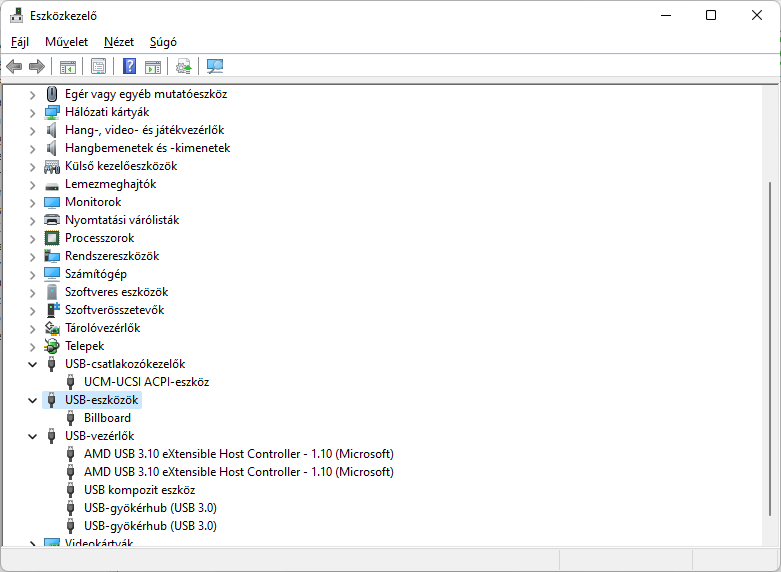781x572 pixels.
Task: Select the last USB-gyökérhub (USB 3.0)
Action: pyautogui.click(x=150, y=526)
